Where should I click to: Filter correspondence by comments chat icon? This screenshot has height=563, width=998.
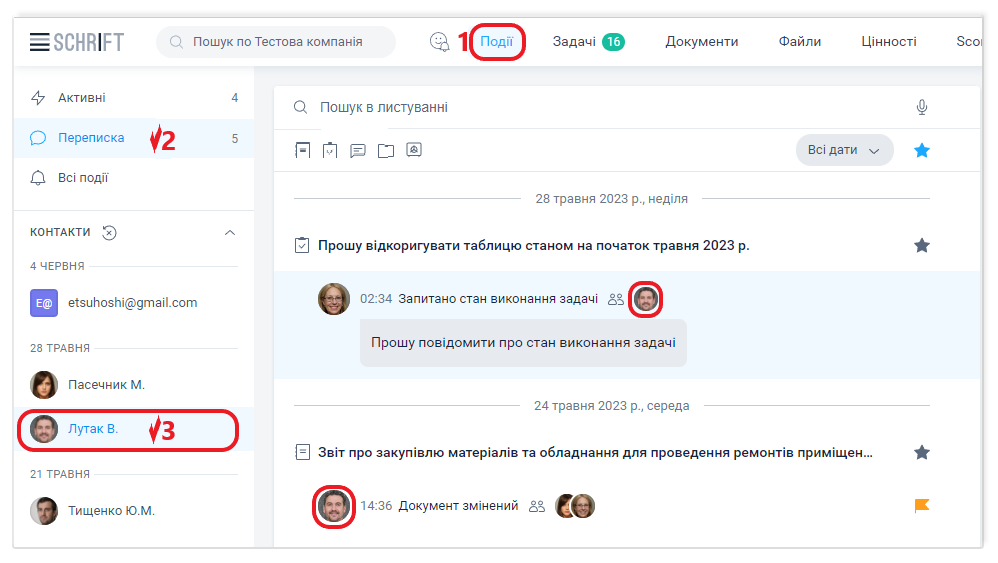pyautogui.click(x=358, y=151)
